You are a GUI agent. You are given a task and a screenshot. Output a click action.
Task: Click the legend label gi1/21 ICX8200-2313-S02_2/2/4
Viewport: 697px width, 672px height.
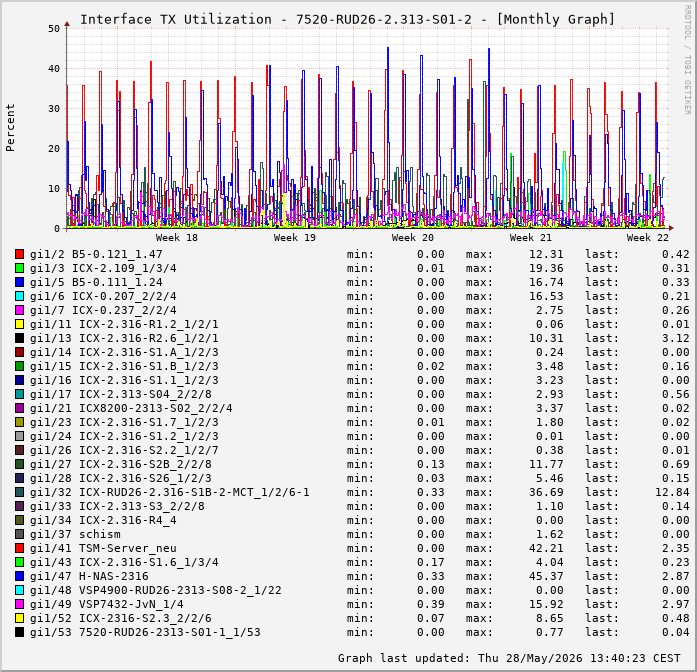coord(131,408)
